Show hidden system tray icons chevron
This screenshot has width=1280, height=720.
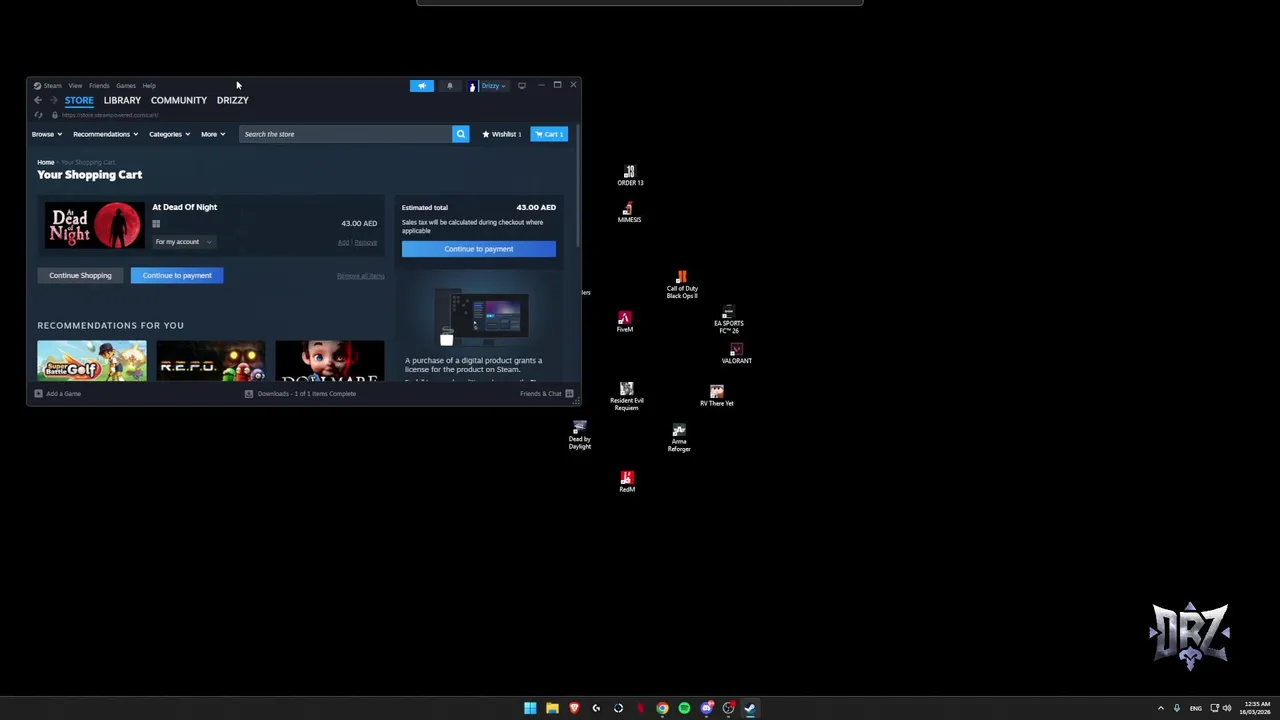click(1161, 708)
